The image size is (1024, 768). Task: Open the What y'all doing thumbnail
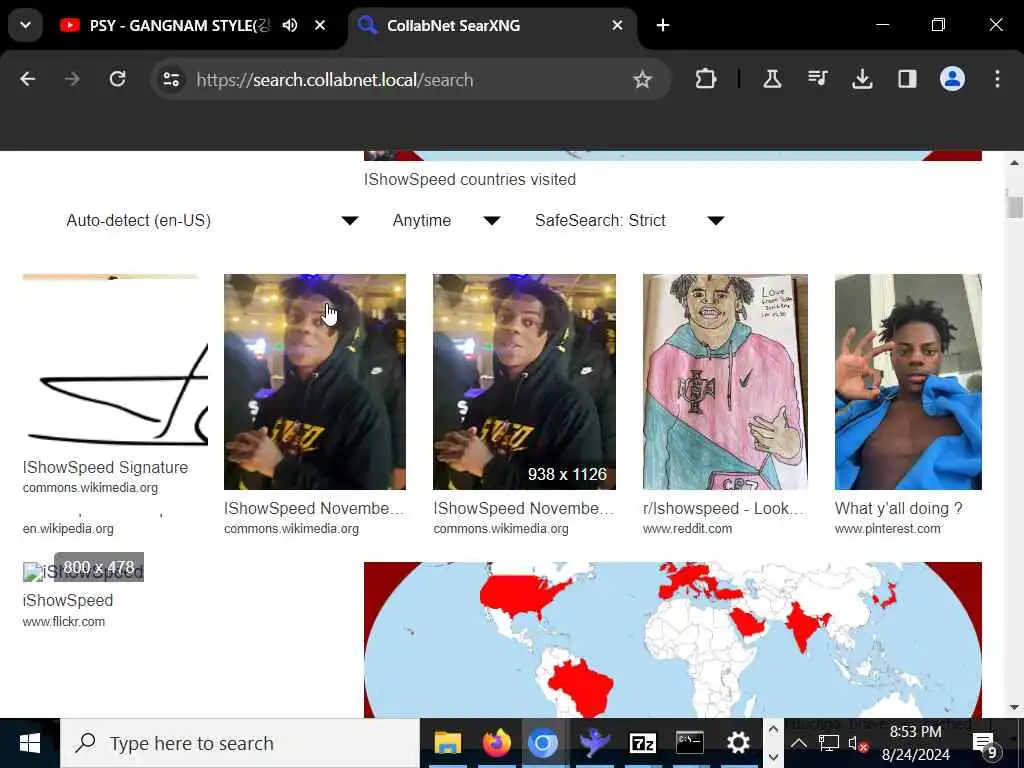pyautogui.click(x=908, y=381)
